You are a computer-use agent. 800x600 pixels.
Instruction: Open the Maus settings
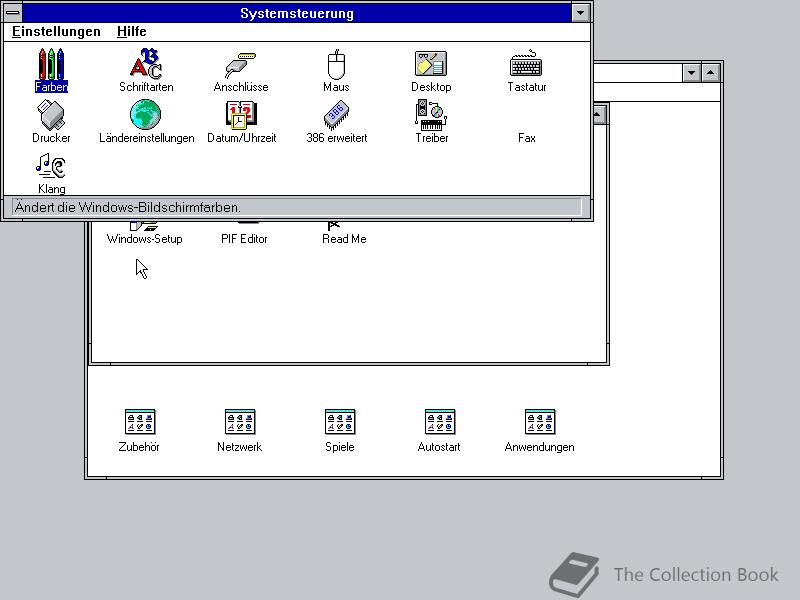(336, 65)
